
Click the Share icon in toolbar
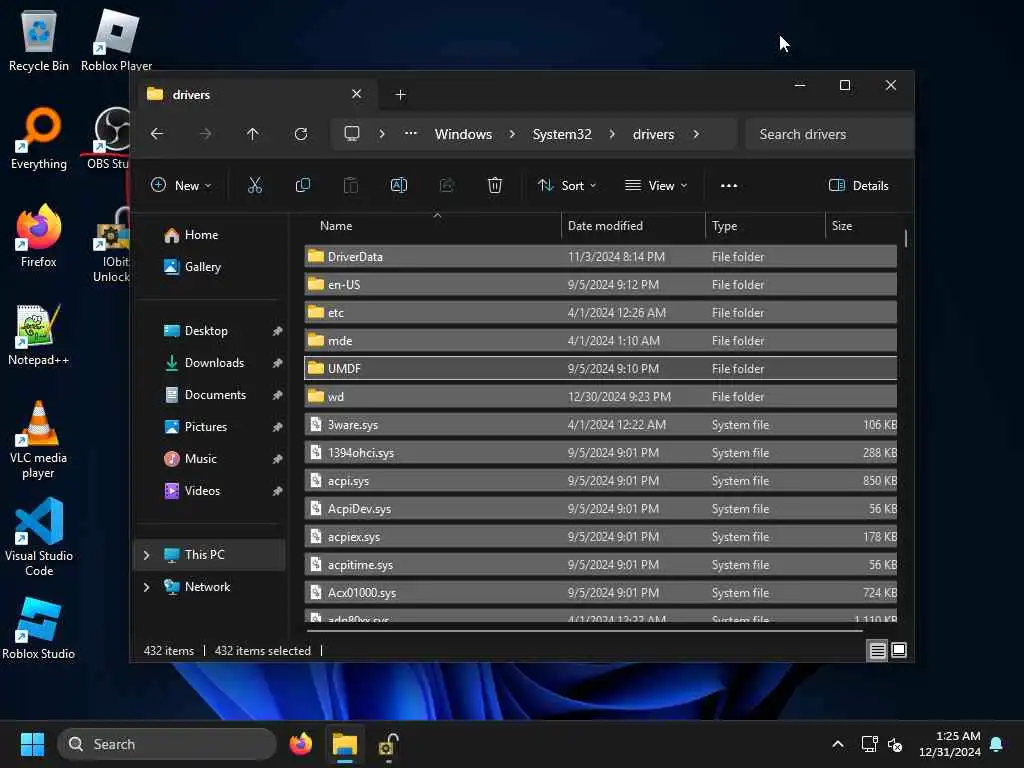(447, 185)
